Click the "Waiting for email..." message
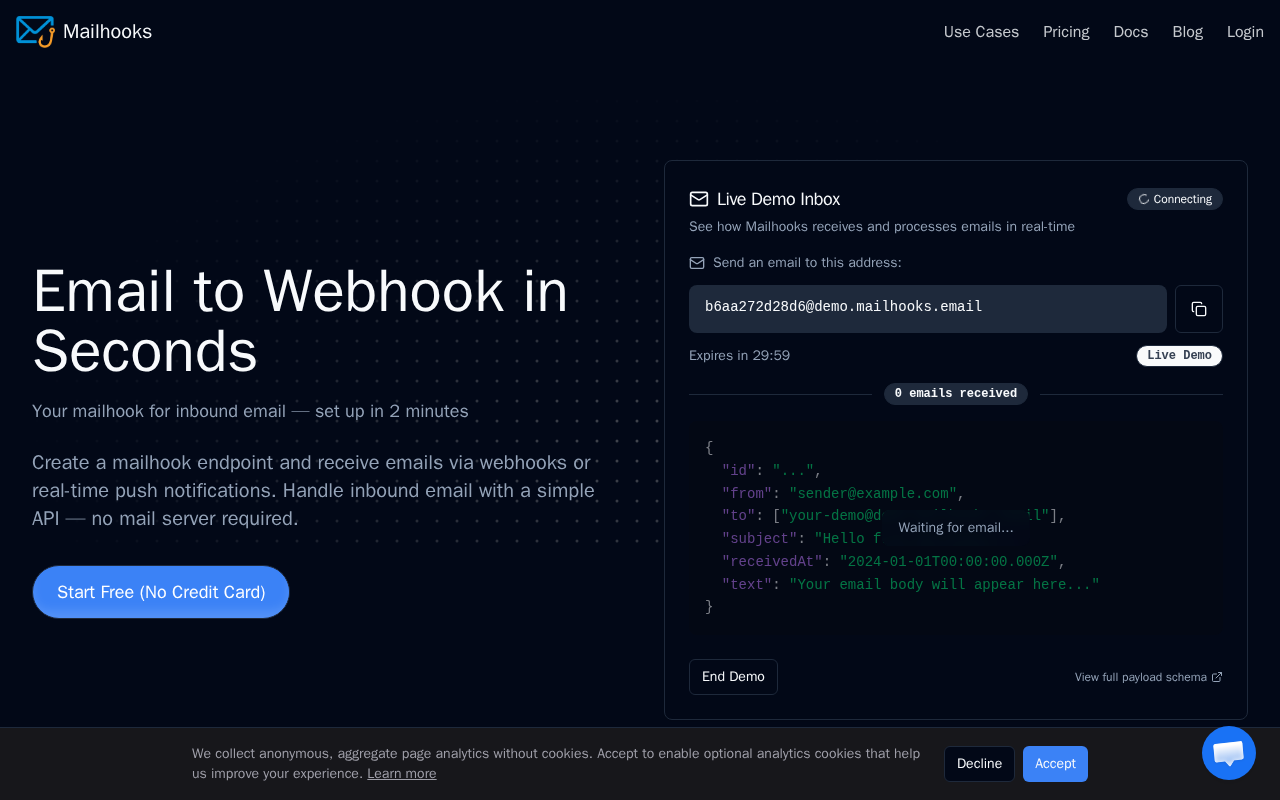1280x800 pixels. click(956, 528)
